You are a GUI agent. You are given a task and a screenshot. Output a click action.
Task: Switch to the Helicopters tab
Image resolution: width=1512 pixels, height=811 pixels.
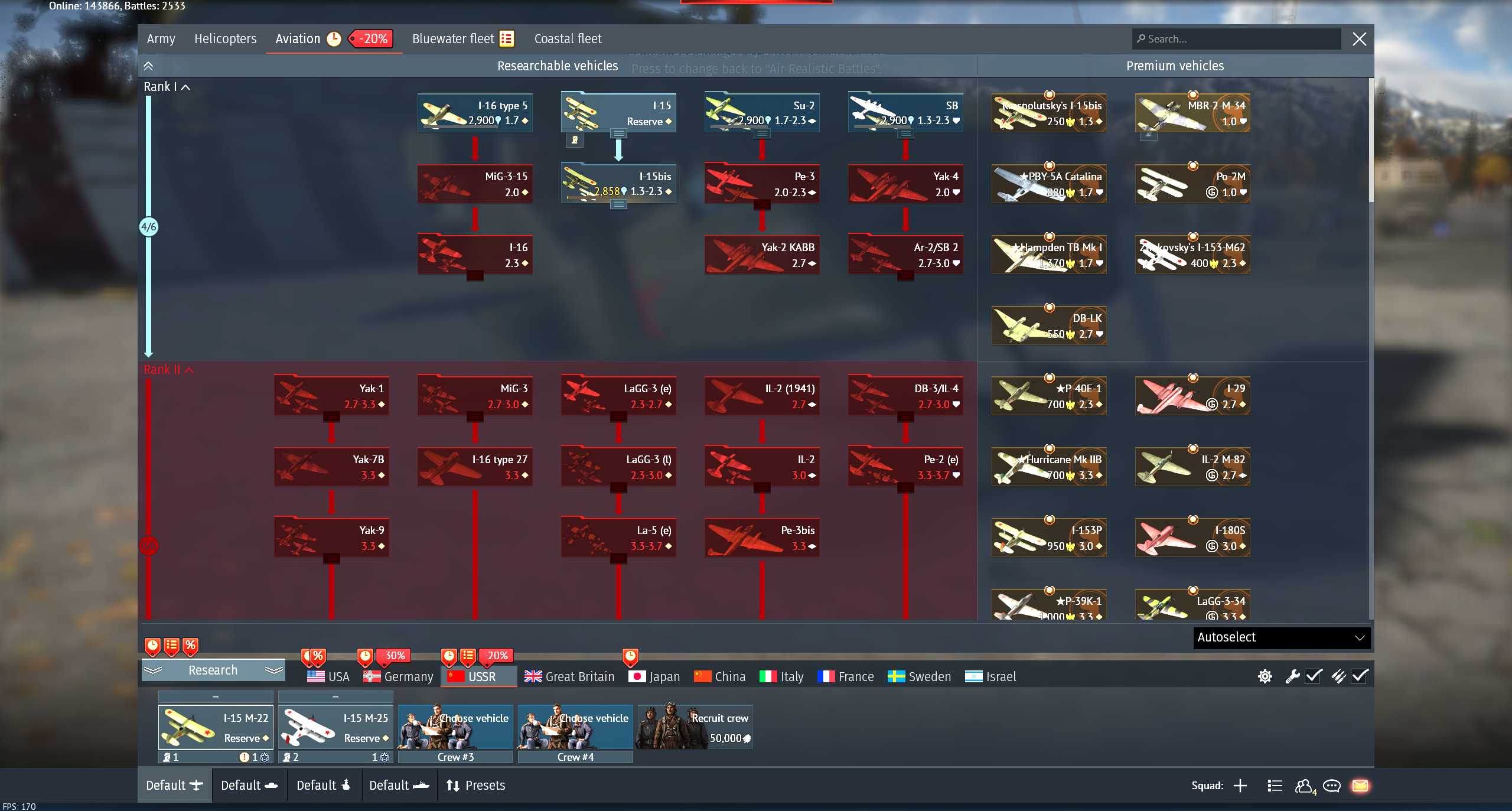(x=226, y=39)
